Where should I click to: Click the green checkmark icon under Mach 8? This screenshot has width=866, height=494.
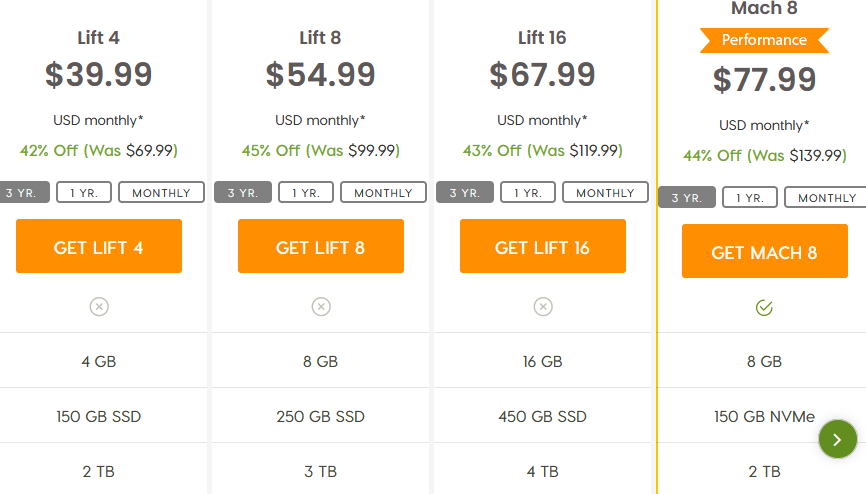point(764,308)
